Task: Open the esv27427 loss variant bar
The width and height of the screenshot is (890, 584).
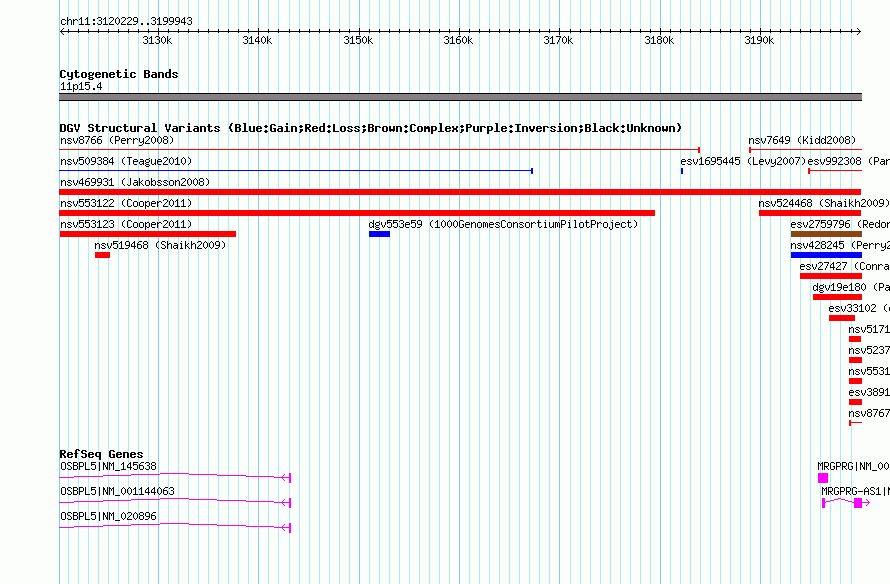Action: pyautogui.click(x=831, y=276)
